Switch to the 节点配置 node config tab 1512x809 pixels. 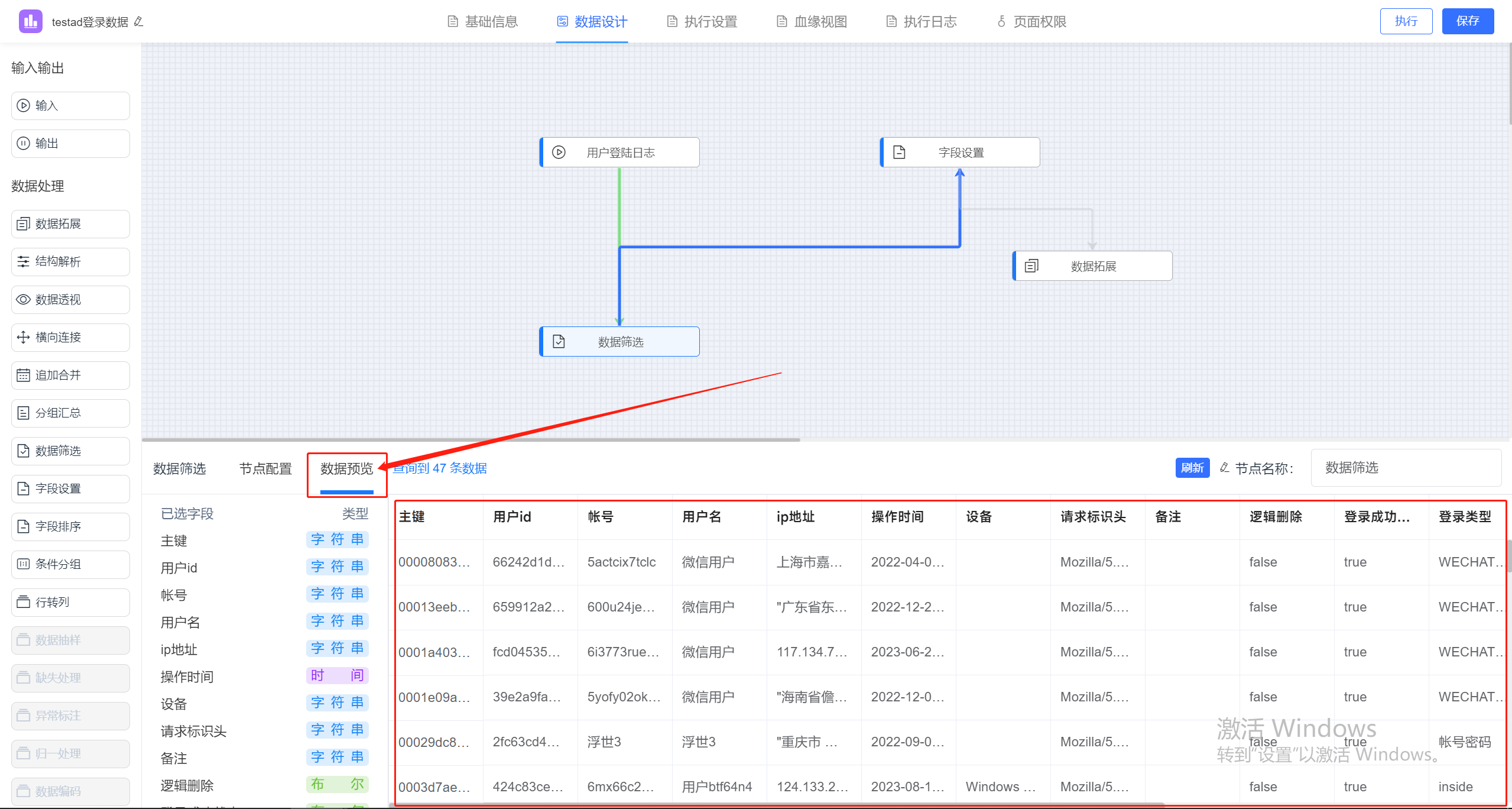[265, 468]
